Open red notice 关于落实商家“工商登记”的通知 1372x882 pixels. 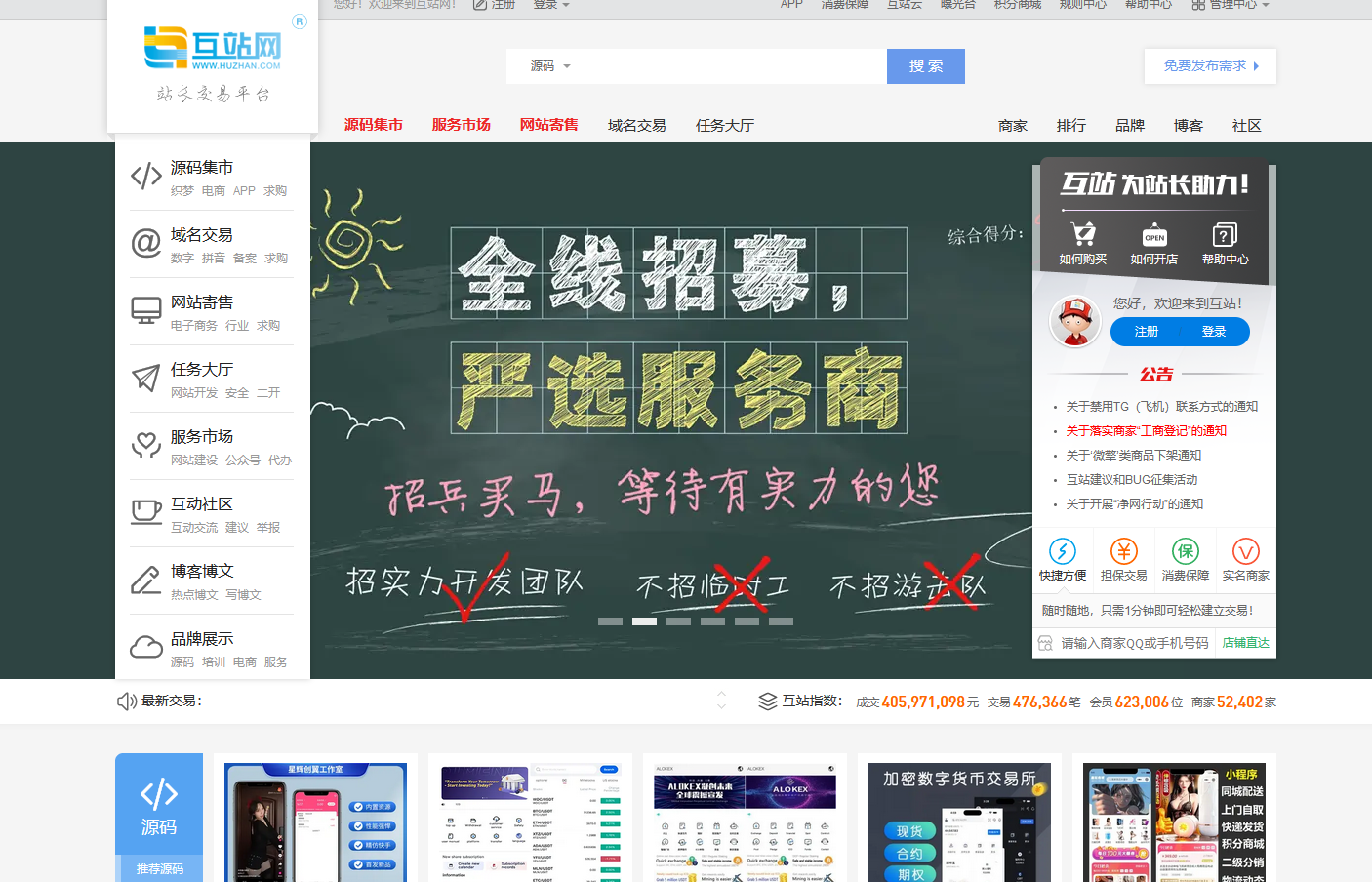click(1147, 431)
